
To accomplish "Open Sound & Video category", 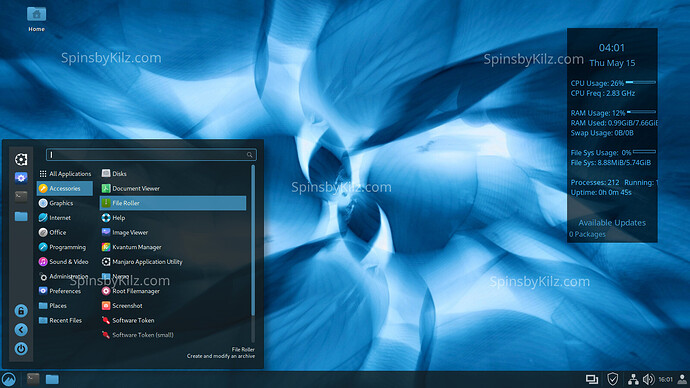I will click(x=65, y=262).
